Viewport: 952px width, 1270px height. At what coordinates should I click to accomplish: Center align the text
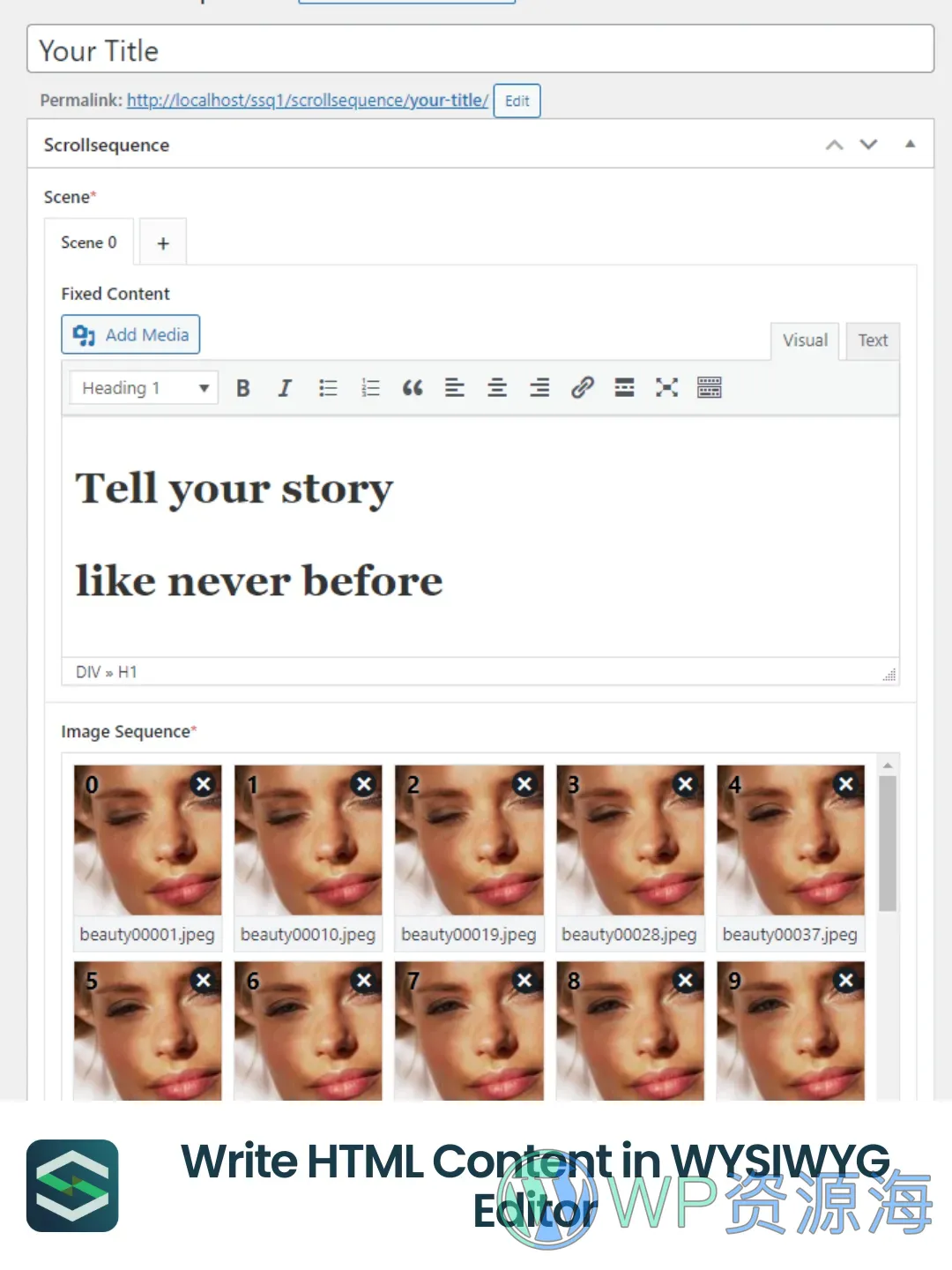(x=497, y=388)
